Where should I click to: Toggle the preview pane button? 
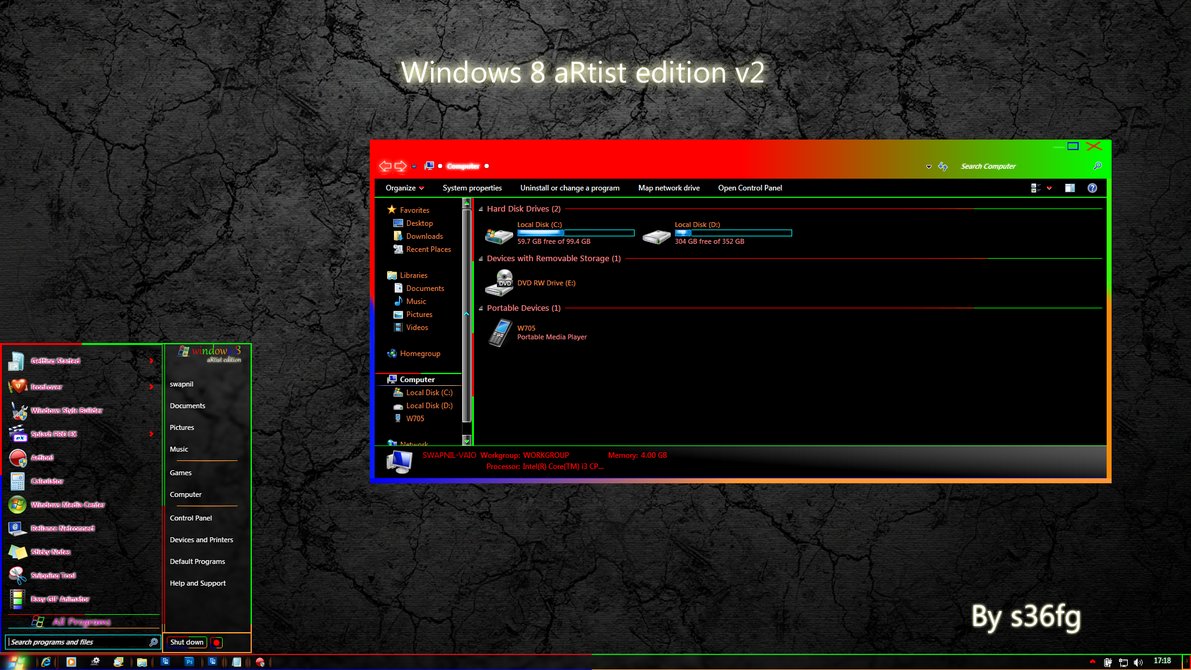(1070, 188)
